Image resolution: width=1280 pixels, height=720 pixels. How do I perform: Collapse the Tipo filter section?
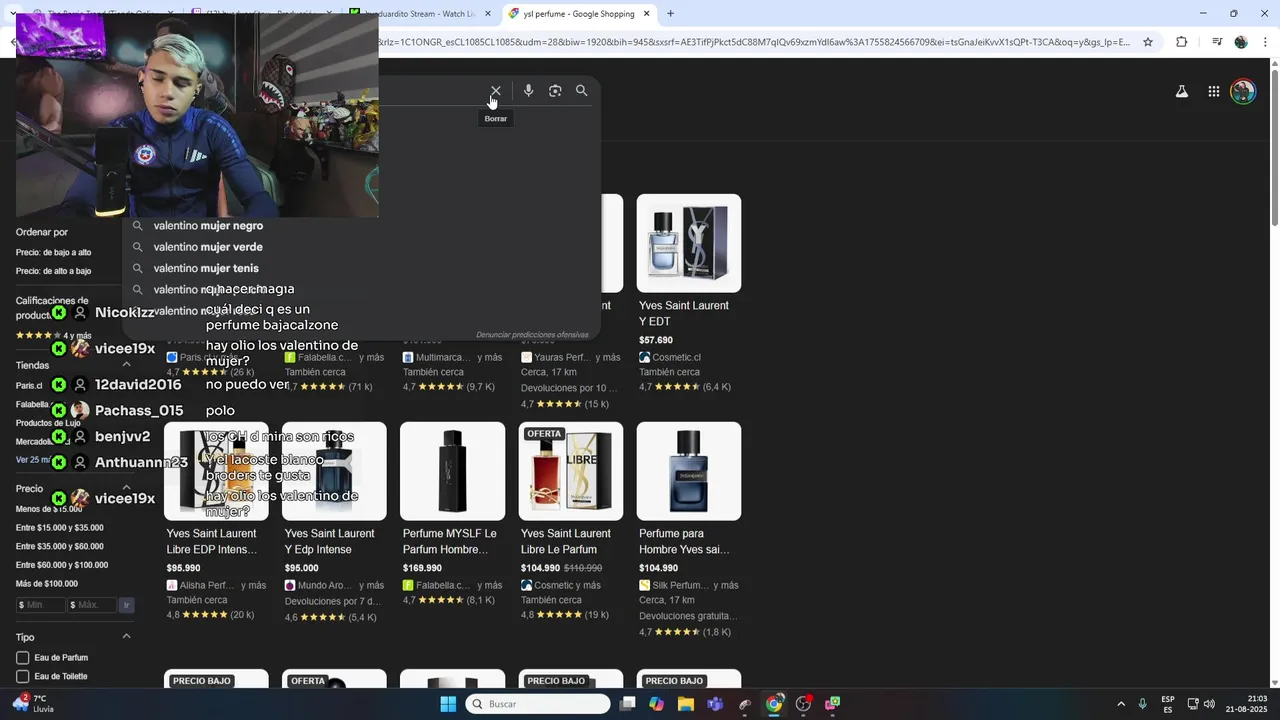click(x=127, y=637)
